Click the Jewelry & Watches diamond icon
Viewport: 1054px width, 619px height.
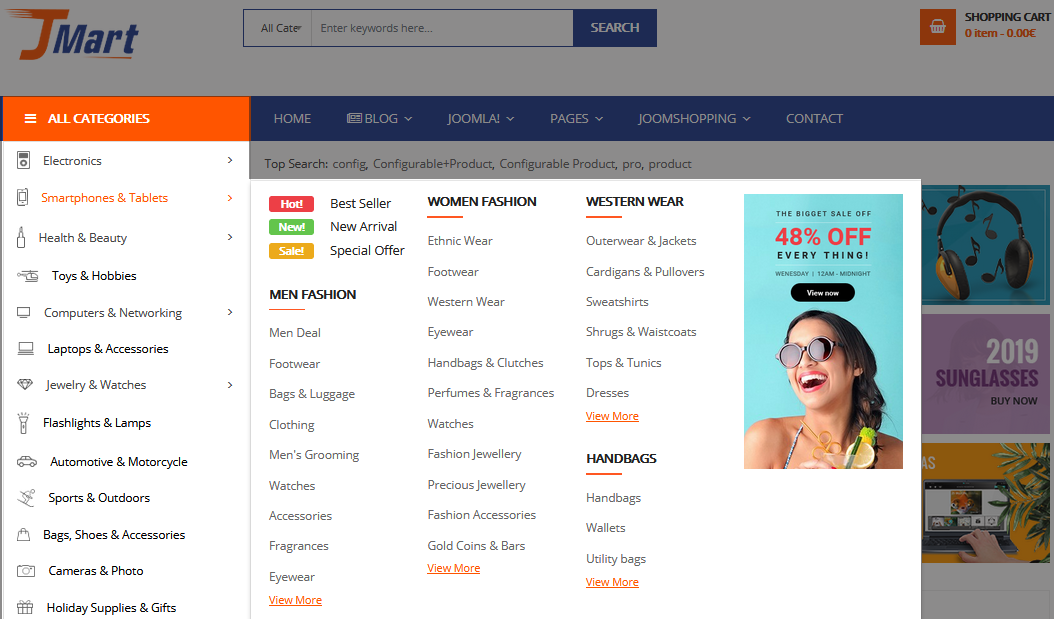(25, 384)
